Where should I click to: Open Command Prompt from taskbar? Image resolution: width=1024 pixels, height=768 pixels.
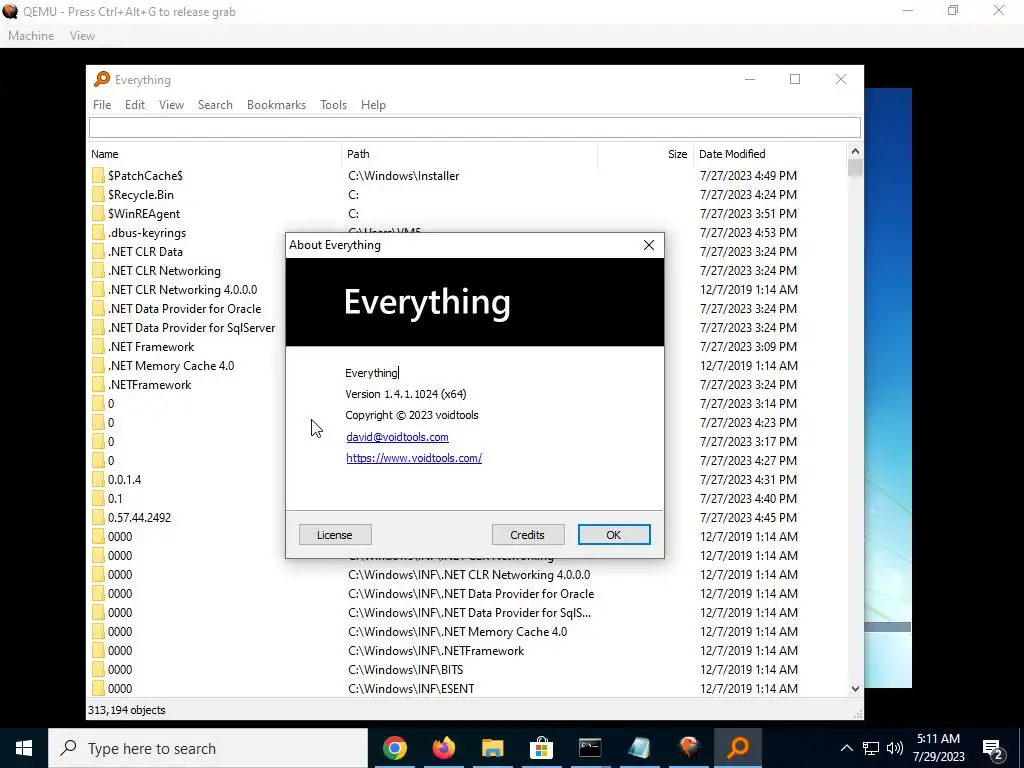pyautogui.click(x=590, y=748)
